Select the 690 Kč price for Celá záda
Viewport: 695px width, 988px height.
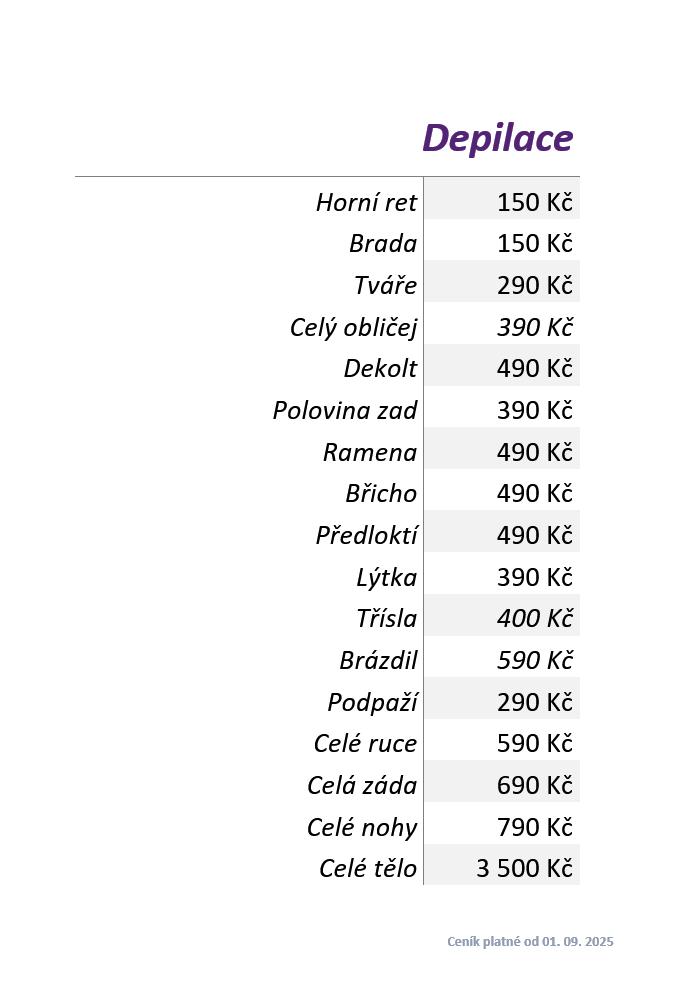coord(534,786)
